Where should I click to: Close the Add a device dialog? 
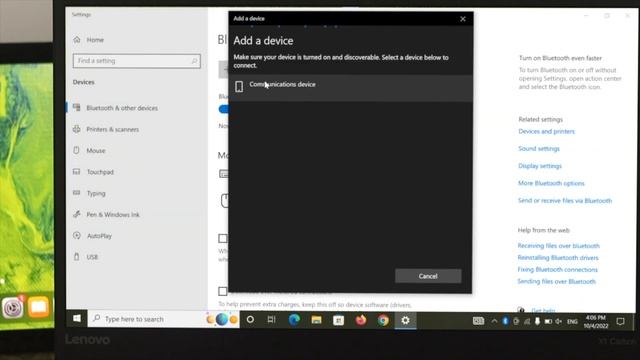tap(462, 19)
